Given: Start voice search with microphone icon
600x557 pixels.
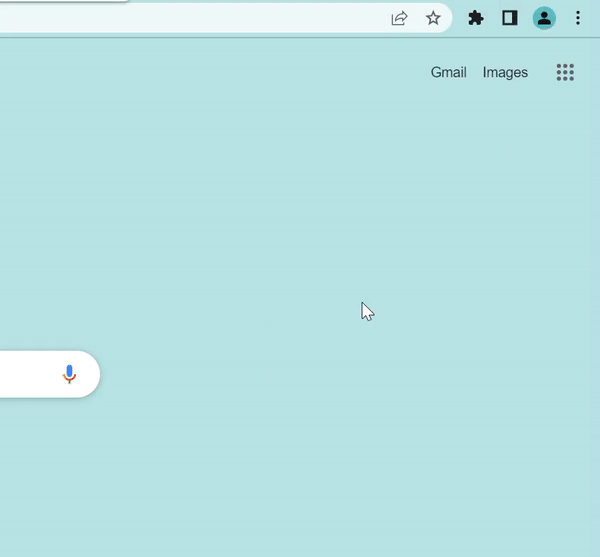Looking at the screenshot, I should point(69,374).
